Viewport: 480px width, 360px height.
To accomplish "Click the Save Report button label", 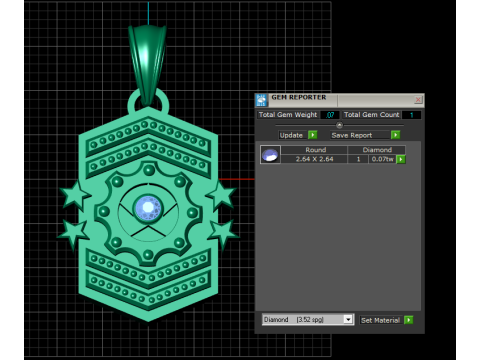I will 352,135.
